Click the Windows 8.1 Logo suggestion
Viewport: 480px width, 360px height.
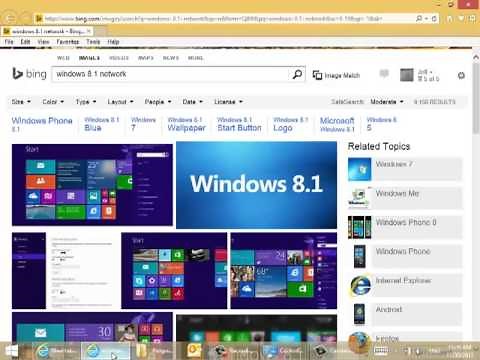pyautogui.click(x=291, y=124)
